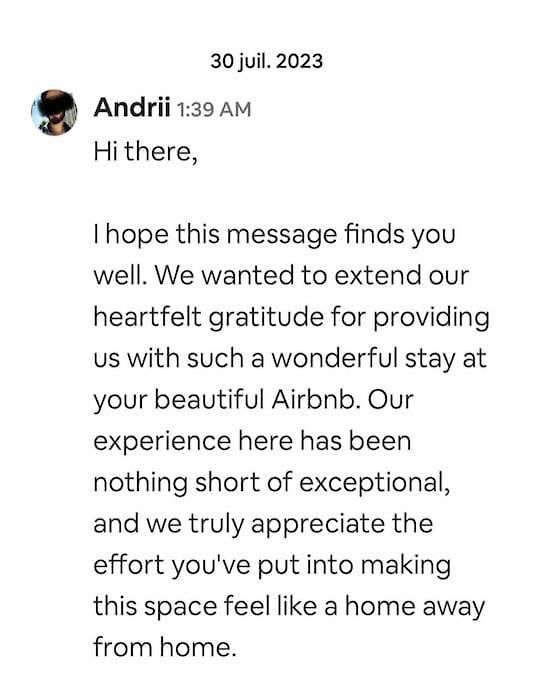
Task: Select the 'Hi there,' greeting line
Action: coord(145,152)
